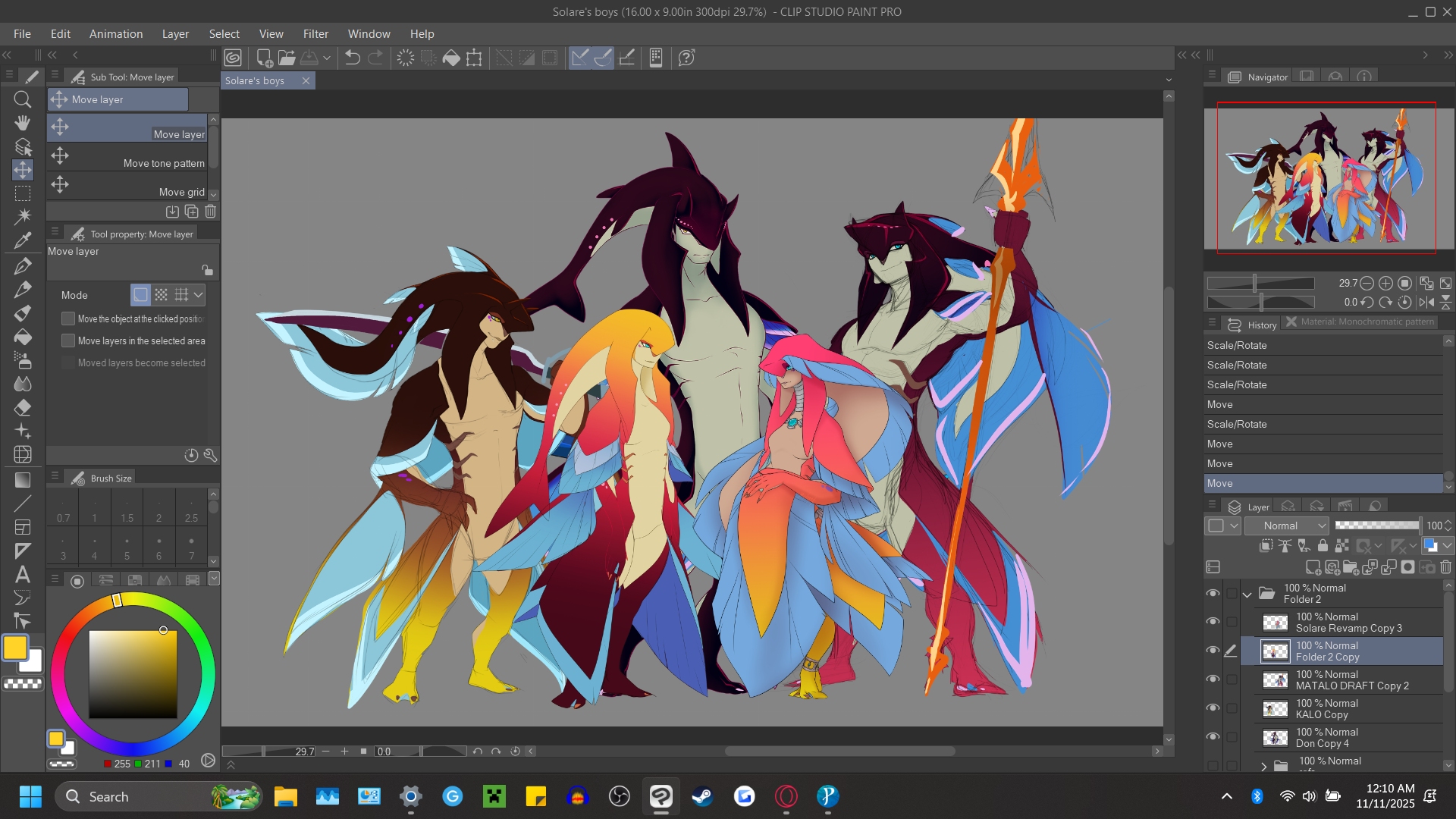Viewport: 1456px width, 819px height.
Task: Click the yellow main color swatch
Action: (x=15, y=648)
